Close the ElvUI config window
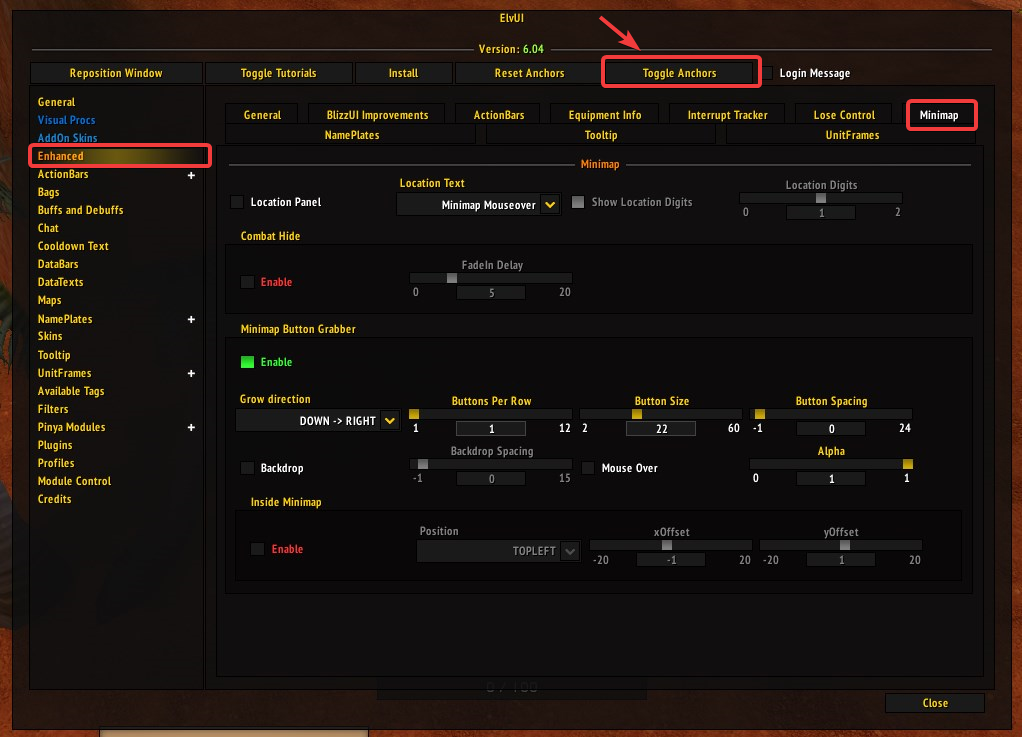The width and height of the screenshot is (1022, 737). coord(935,702)
